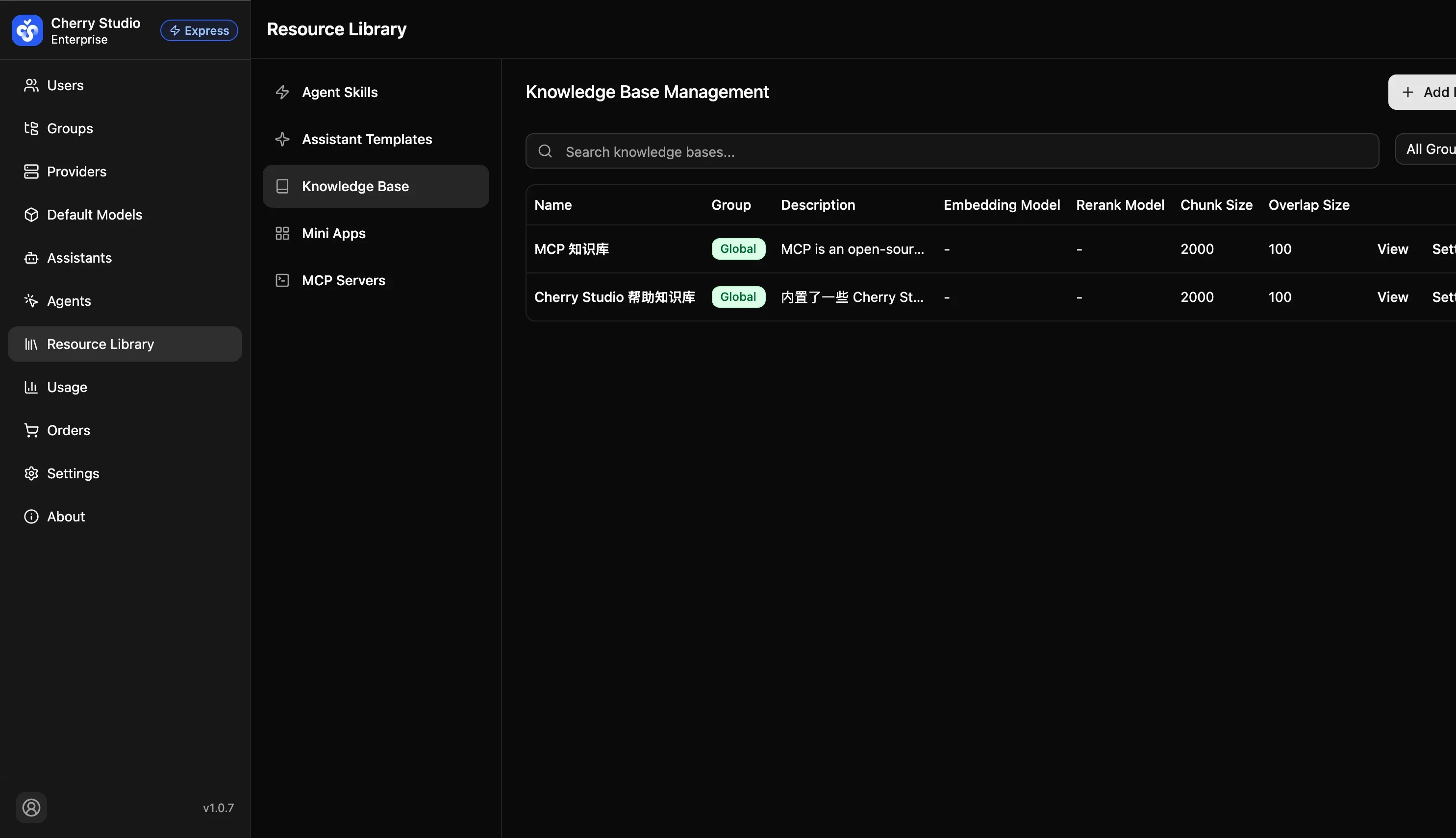Click the Overlap Size column header
Viewport: 1456px width, 838px height.
(1308, 205)
